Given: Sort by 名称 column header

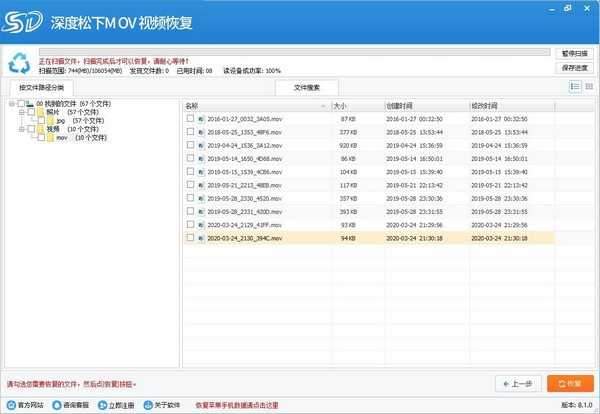Looking at the screenshot, I should (257, 106).
